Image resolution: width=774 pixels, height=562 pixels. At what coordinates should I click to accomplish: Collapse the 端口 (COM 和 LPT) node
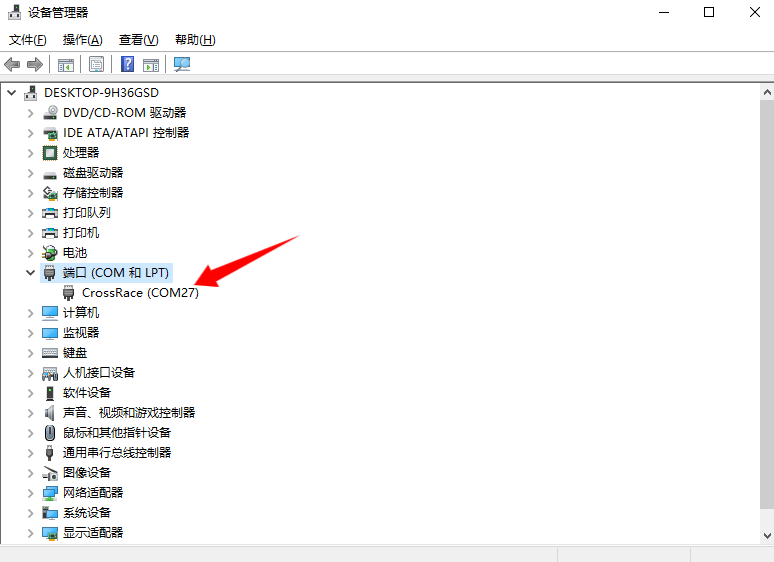[31, 272]
